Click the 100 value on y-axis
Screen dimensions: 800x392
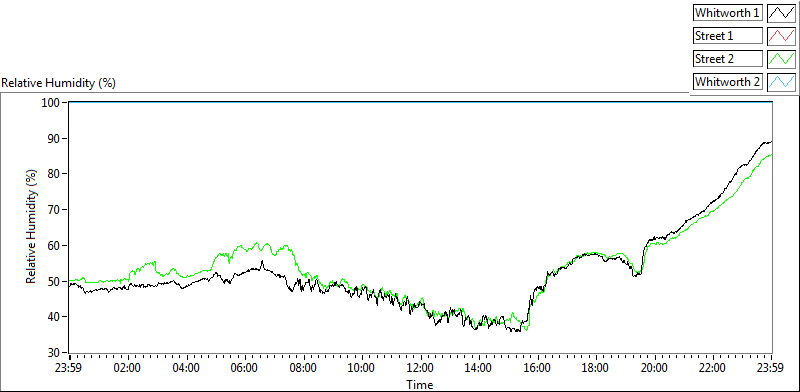coord(54,103)
